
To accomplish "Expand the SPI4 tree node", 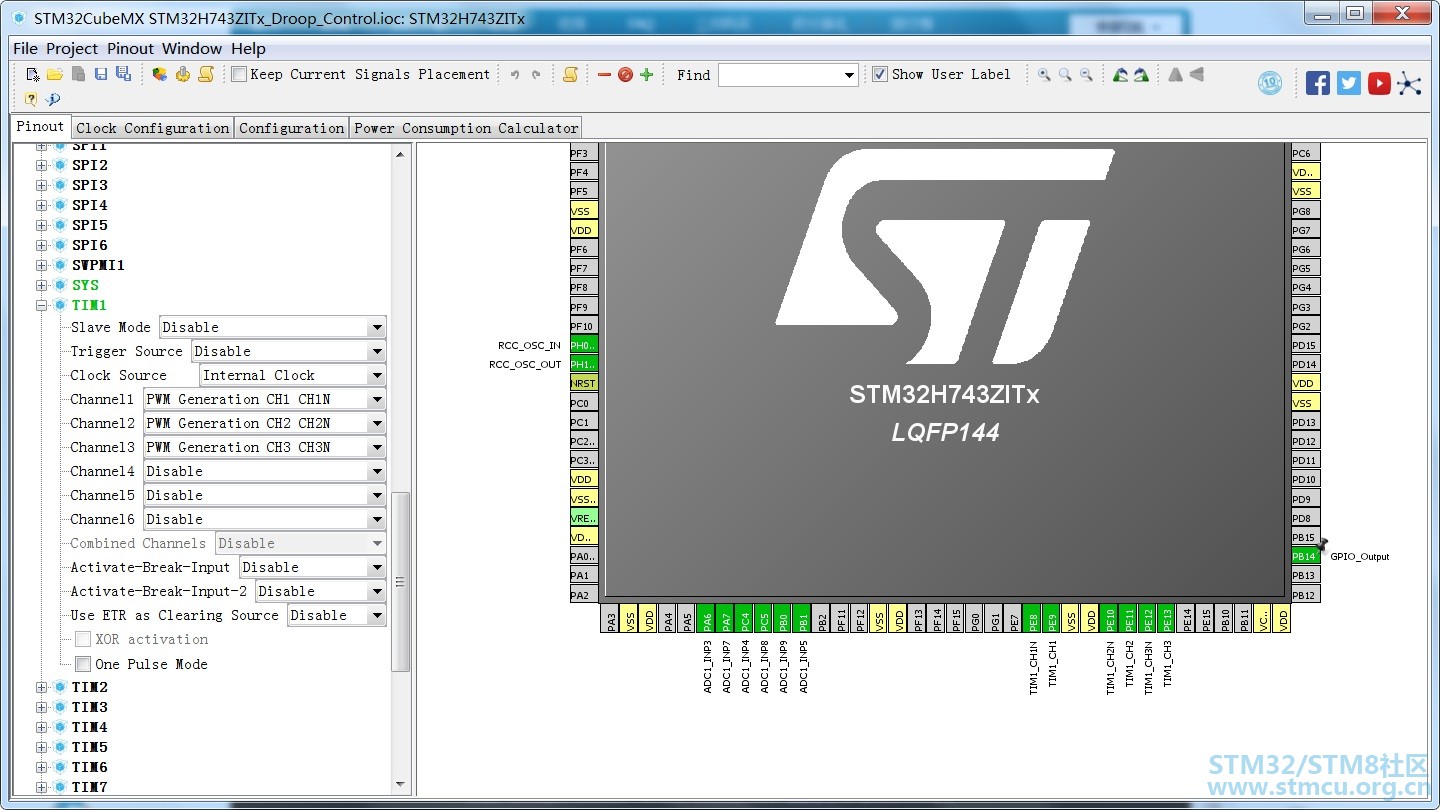I will tap(42, 205).
